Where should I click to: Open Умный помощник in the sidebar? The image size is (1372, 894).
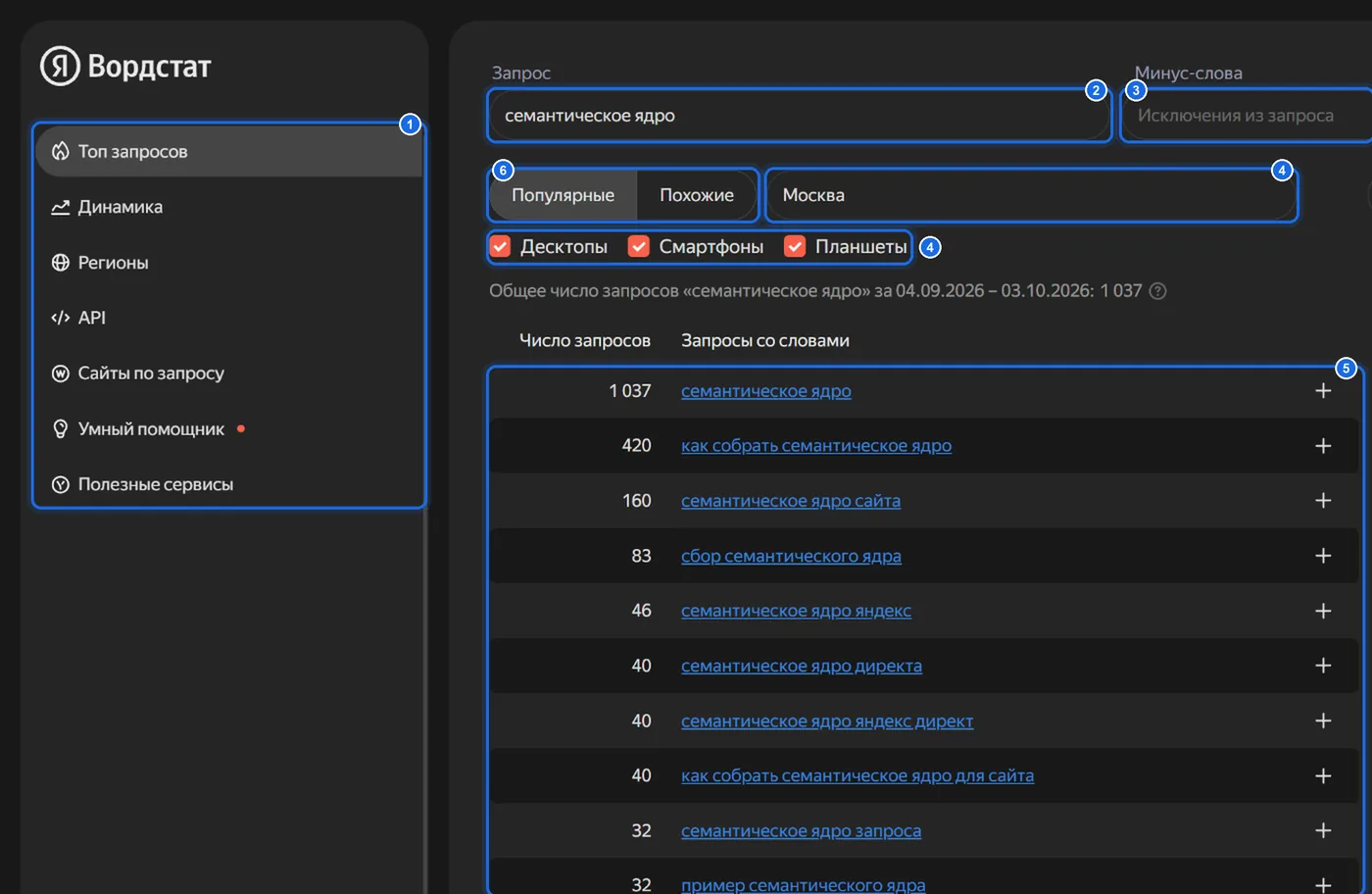point(229,428)
